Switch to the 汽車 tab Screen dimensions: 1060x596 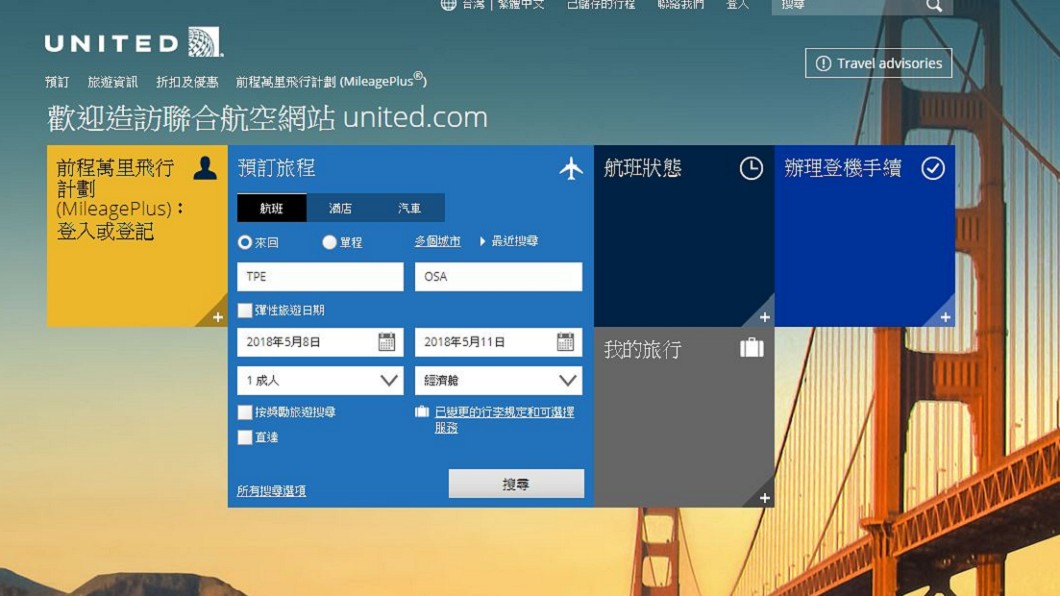pos(410,208)
